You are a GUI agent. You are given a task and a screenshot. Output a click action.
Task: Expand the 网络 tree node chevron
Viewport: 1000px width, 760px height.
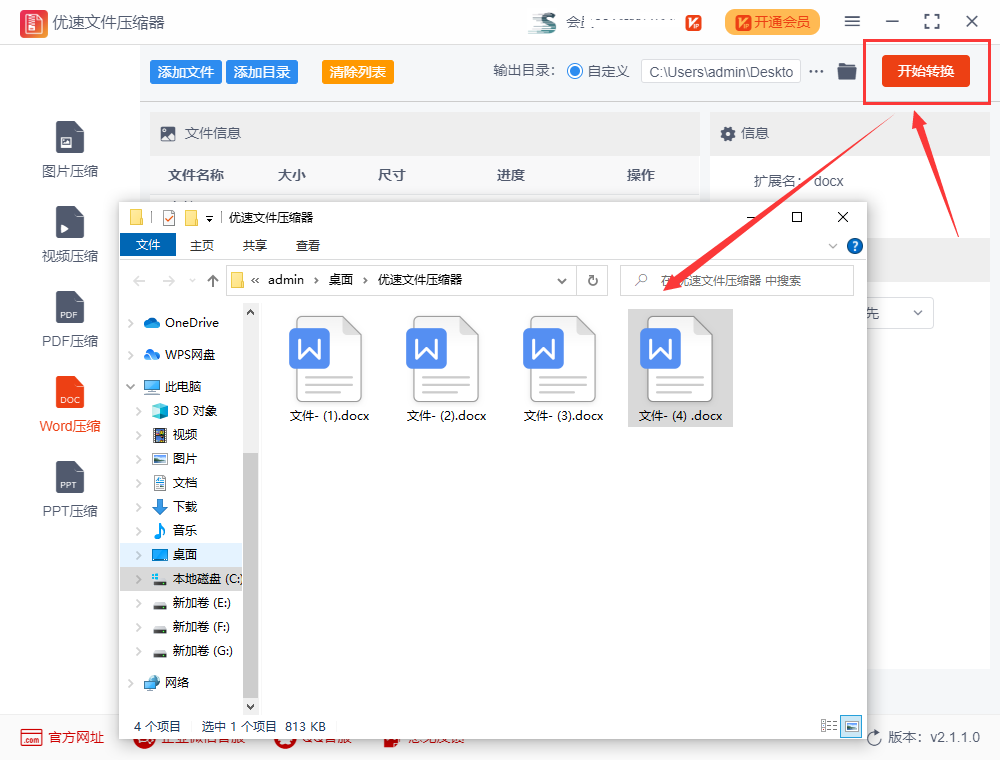(x=131, y=683)
